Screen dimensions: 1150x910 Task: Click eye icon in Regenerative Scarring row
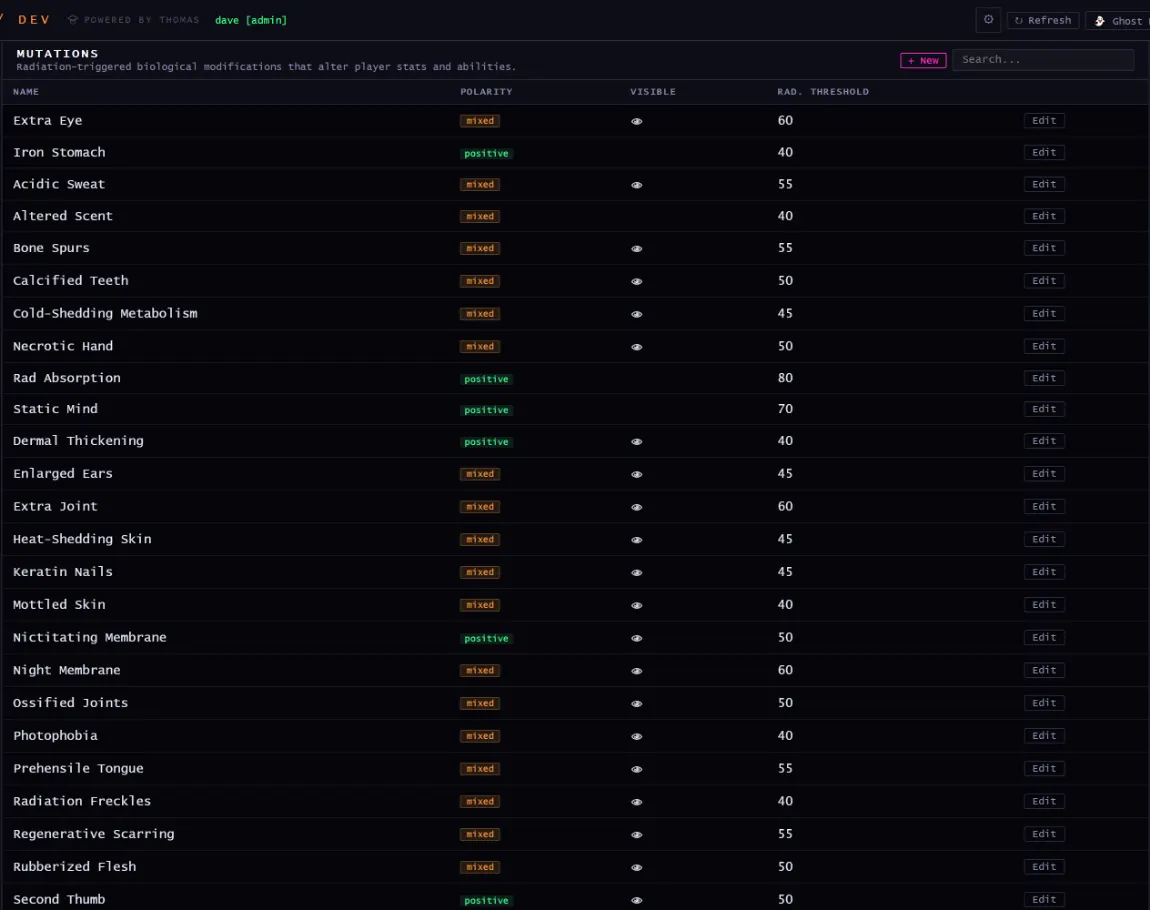coord(636,834)
